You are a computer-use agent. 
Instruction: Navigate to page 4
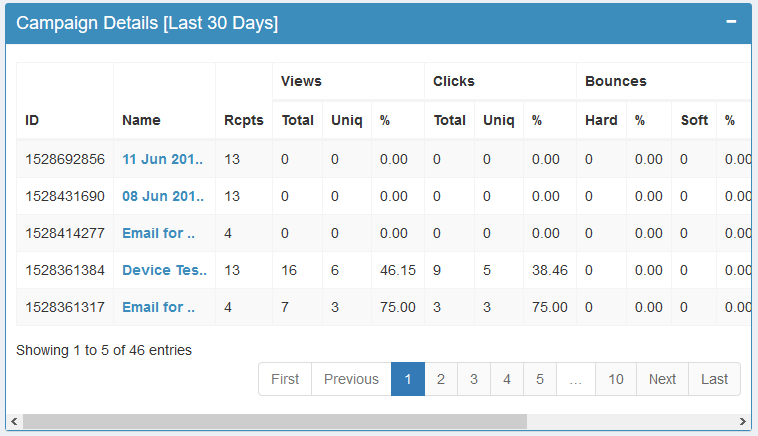tap(507, 379)
